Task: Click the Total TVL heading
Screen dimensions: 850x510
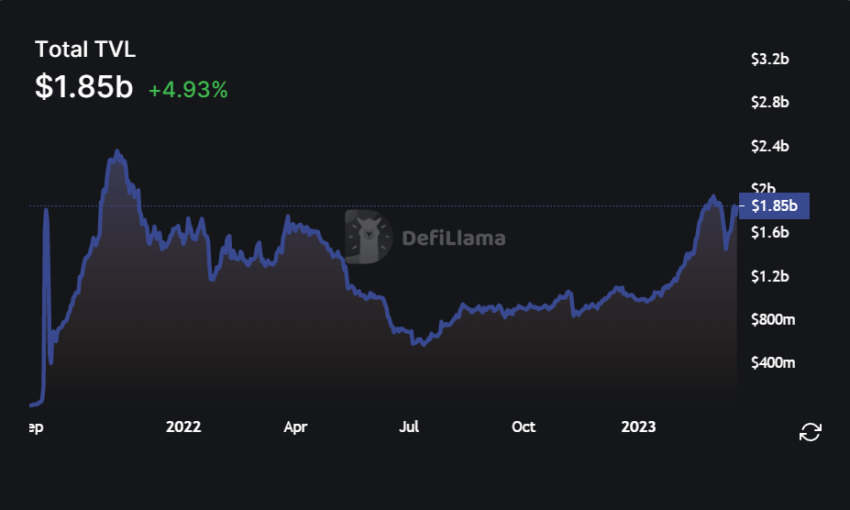Action: pyautogui.click(x=85, y=49)
